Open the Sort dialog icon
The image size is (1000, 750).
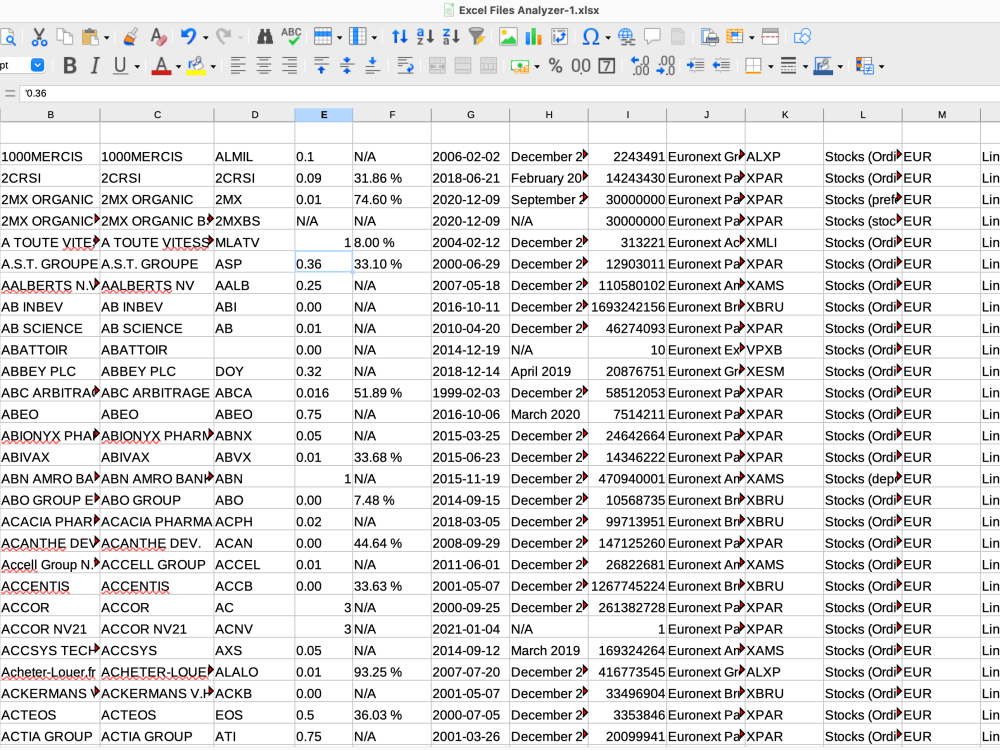click(x=400, y=37)
